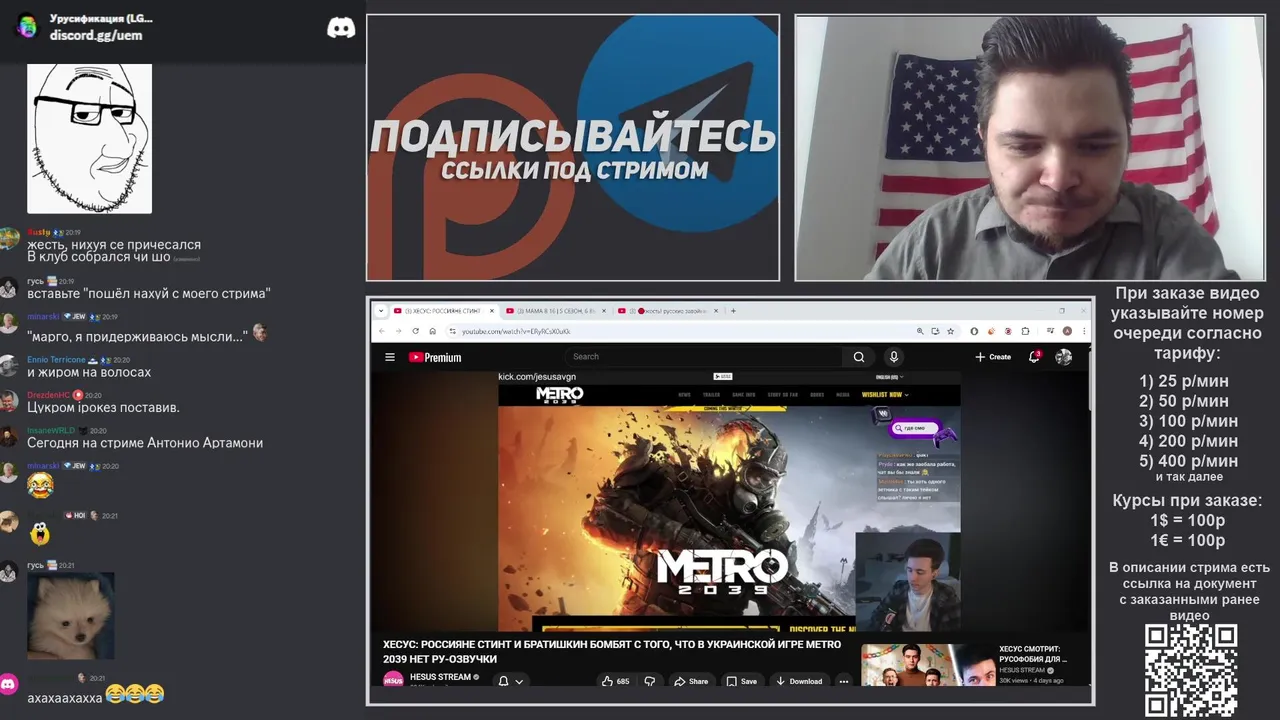Image resolution: width=1280 pixels, height=720 pixels.
Task: Expand the notification bell dropdown arrow
Action: click(518, 681)
